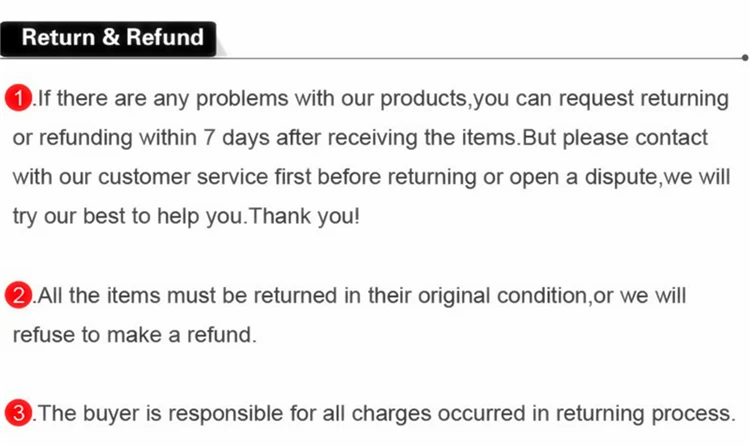This screenshot has height=446, width=750.
Task: Click 'All the items must be returned' text
Action: [x=188, y=296]
